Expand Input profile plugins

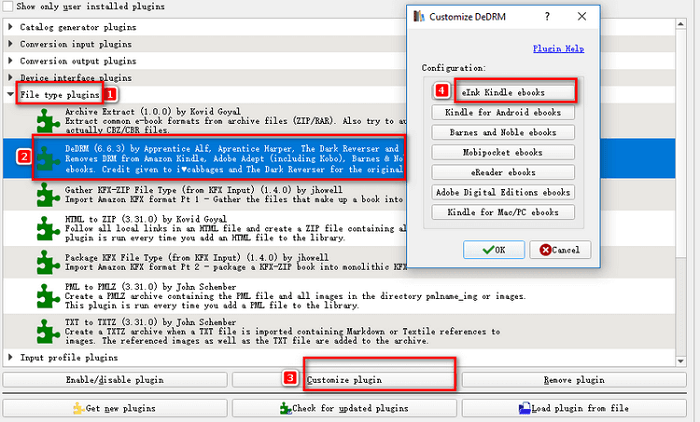click(10, 357)
